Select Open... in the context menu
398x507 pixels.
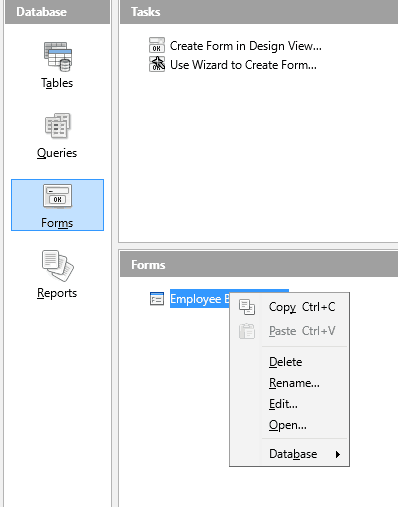[x=289, y=425]
